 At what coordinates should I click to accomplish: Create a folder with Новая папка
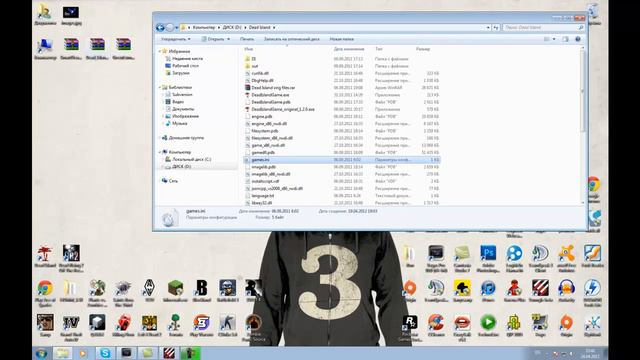342,39
